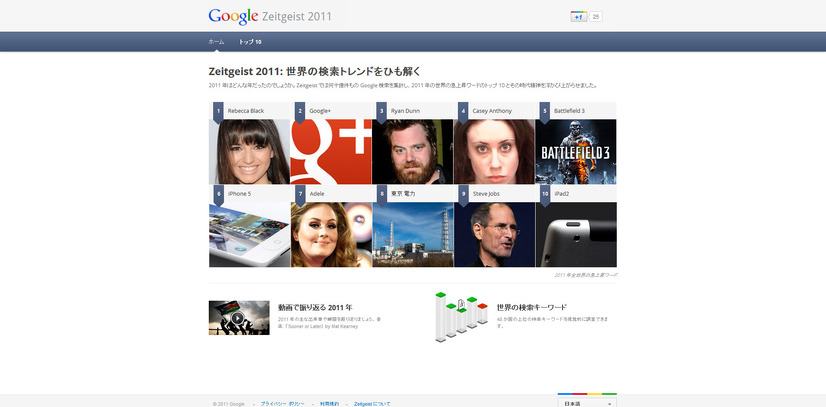Open the Zeitgeist について footer link

[x=372, y=404]
